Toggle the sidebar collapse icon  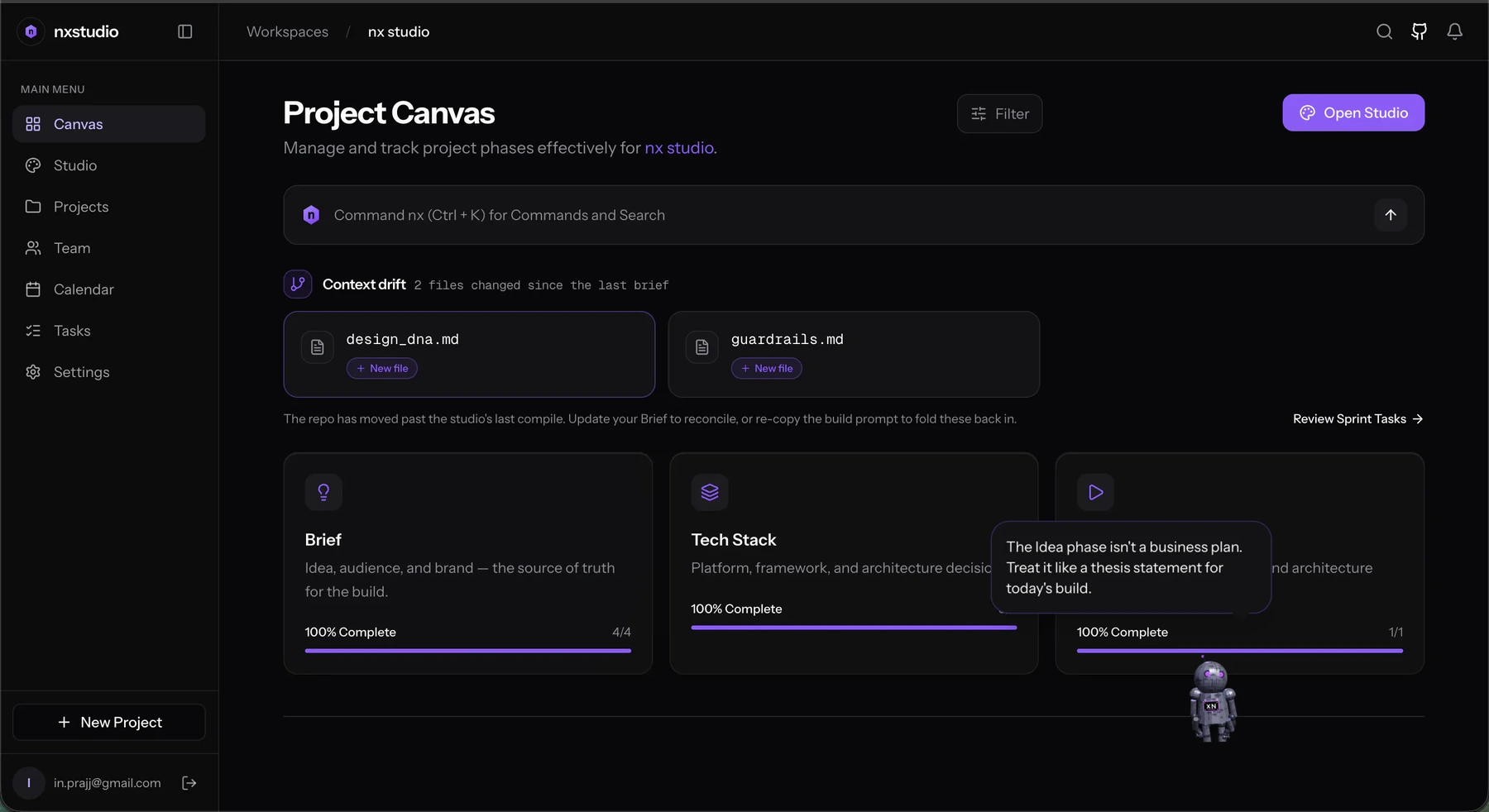tap(185, 31)
